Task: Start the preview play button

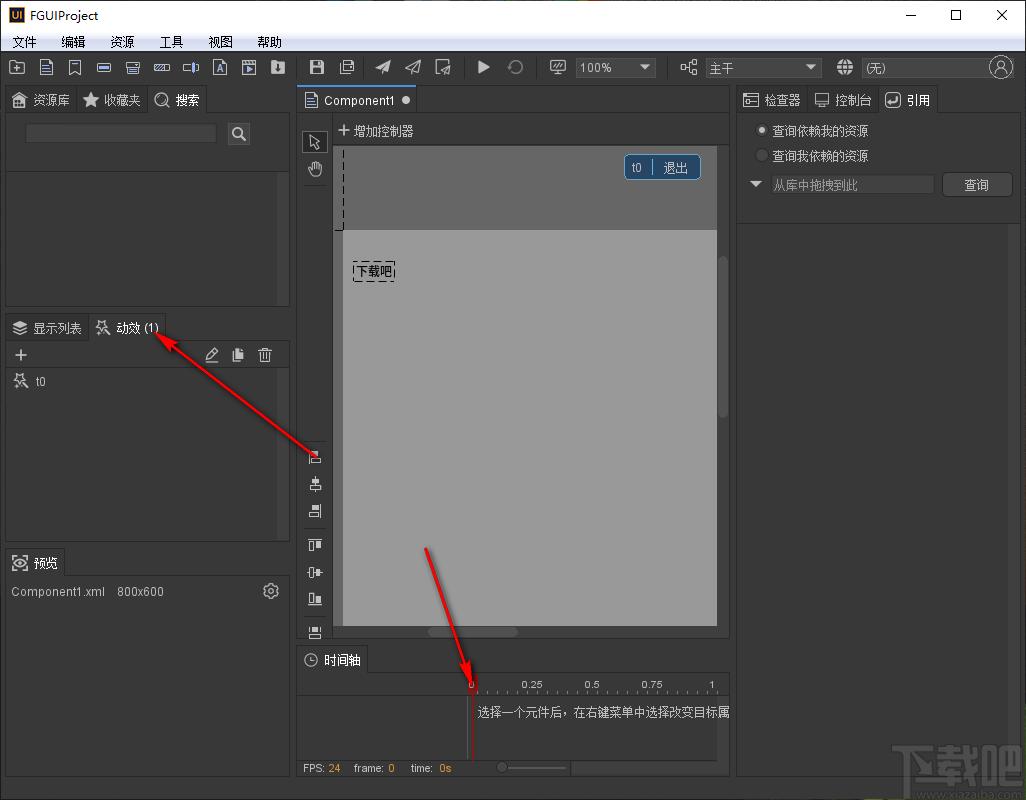Action: click(x=484, y=67)
